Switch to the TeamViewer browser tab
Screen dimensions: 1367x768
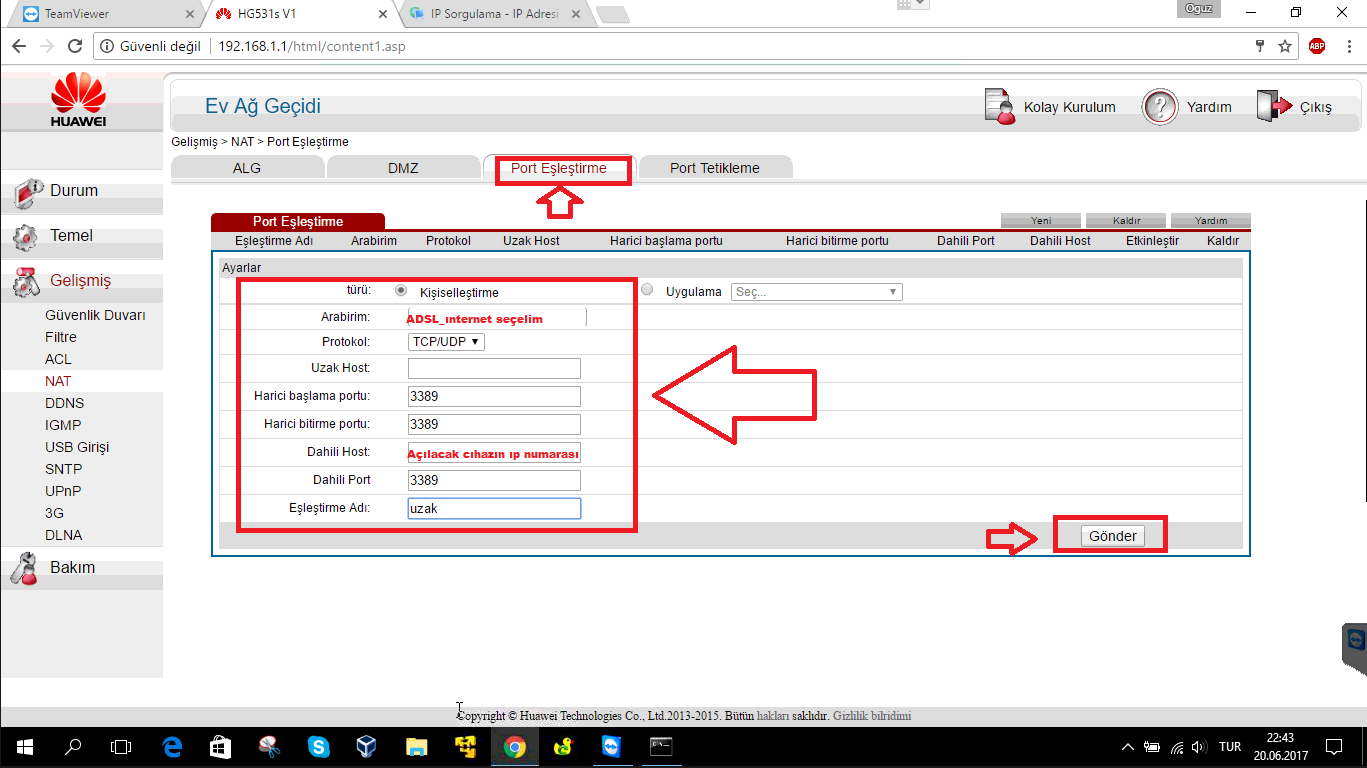[106, 14]
